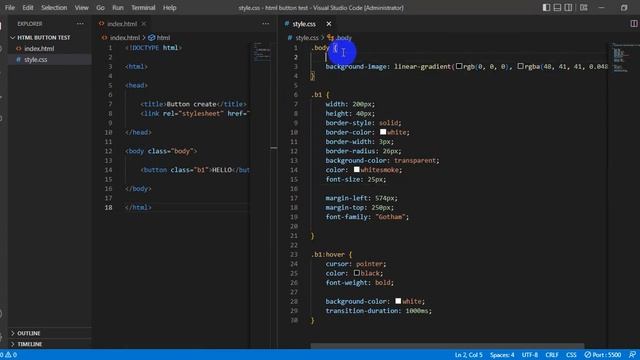Viewport: 640px width, 360px height.
Task: Open the border-color white color swatch
Action: 383,132
